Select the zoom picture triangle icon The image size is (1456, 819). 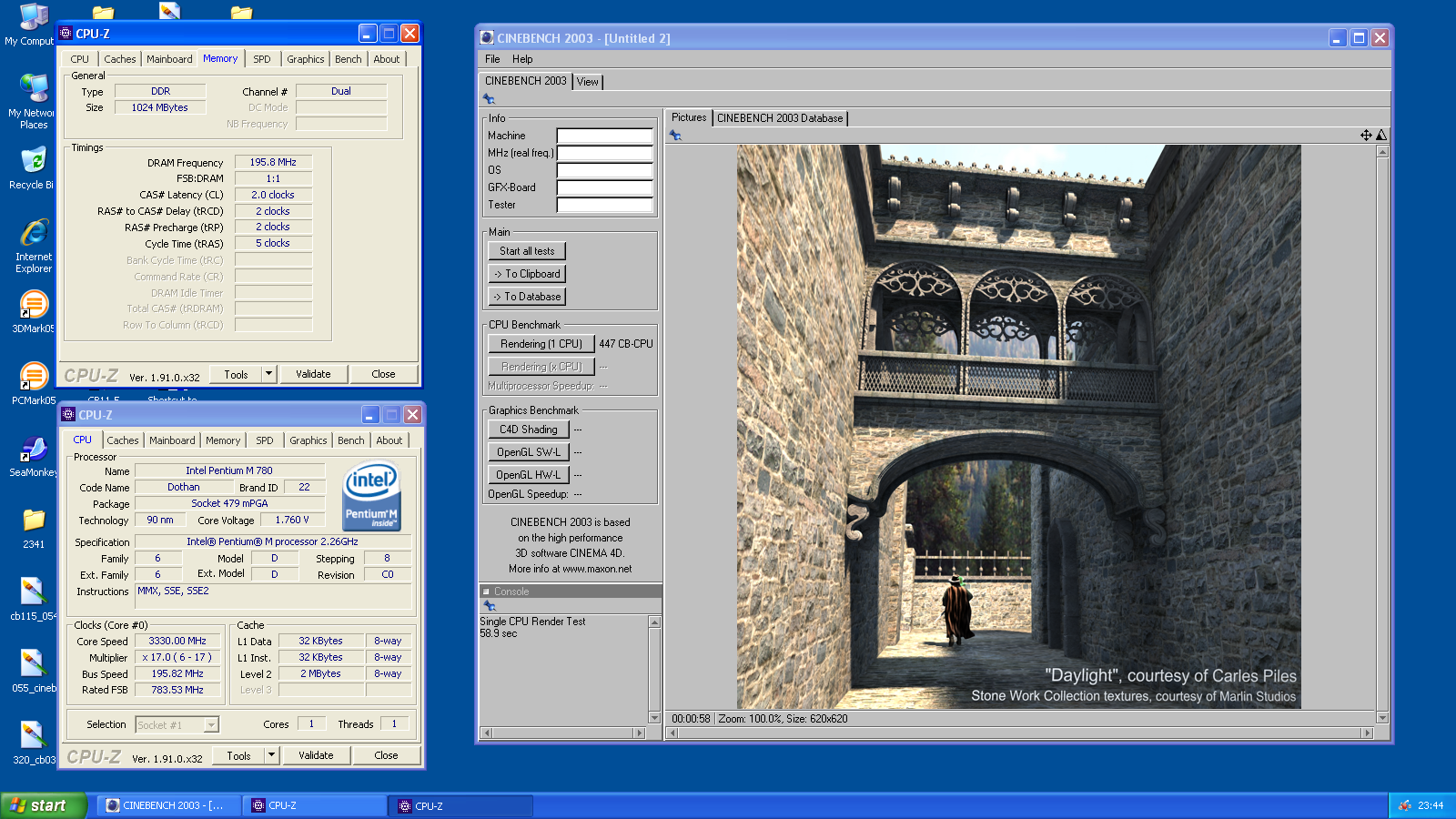(1381, 135)
